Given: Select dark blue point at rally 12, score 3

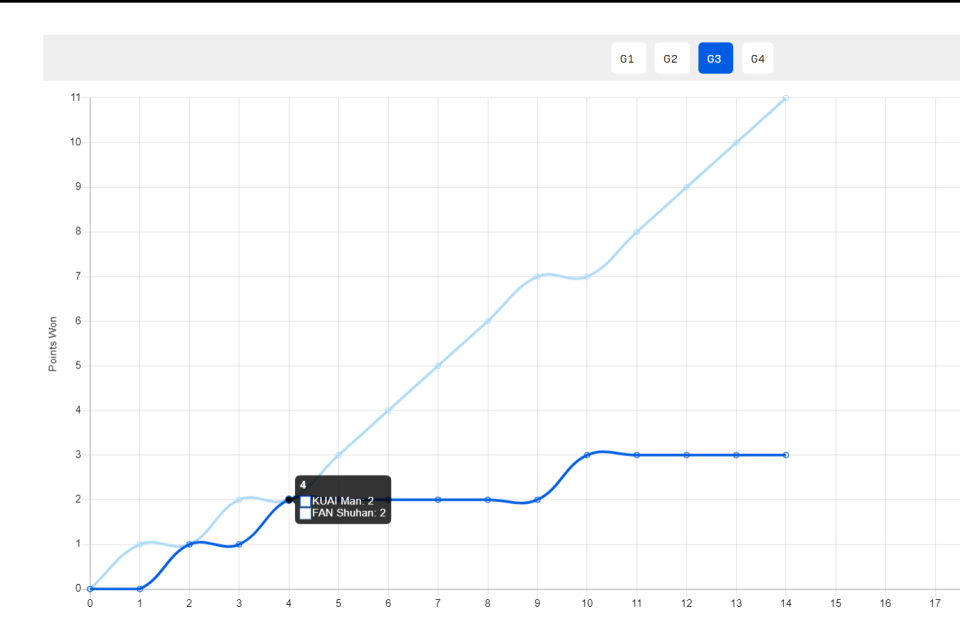Looking at the screenshot, I should point(686,455).
